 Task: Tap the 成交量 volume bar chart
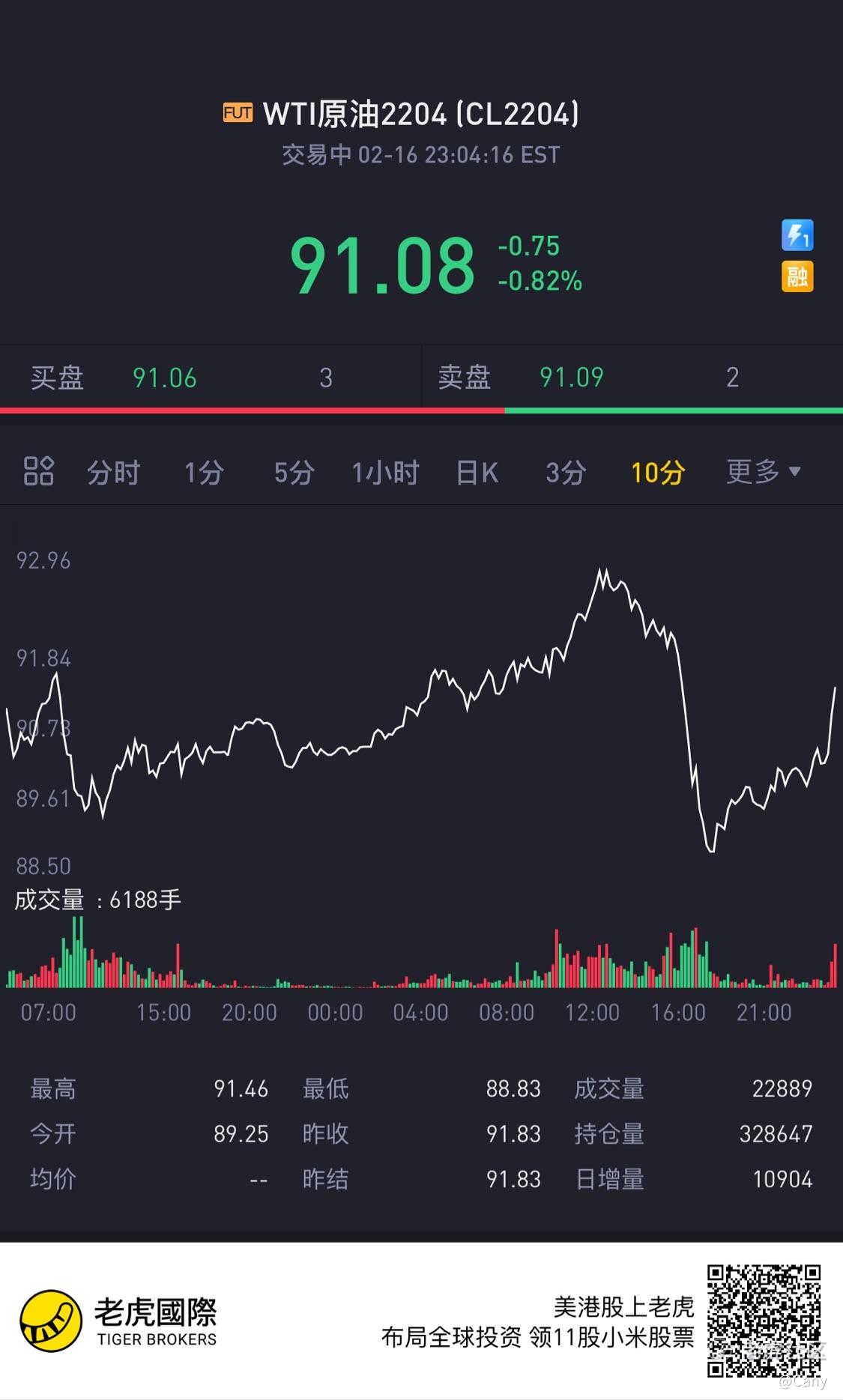click(421, 951)
